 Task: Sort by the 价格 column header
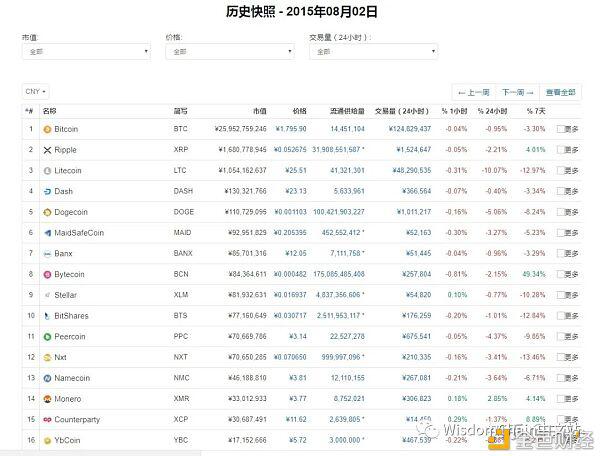click(x=299, y=111)
